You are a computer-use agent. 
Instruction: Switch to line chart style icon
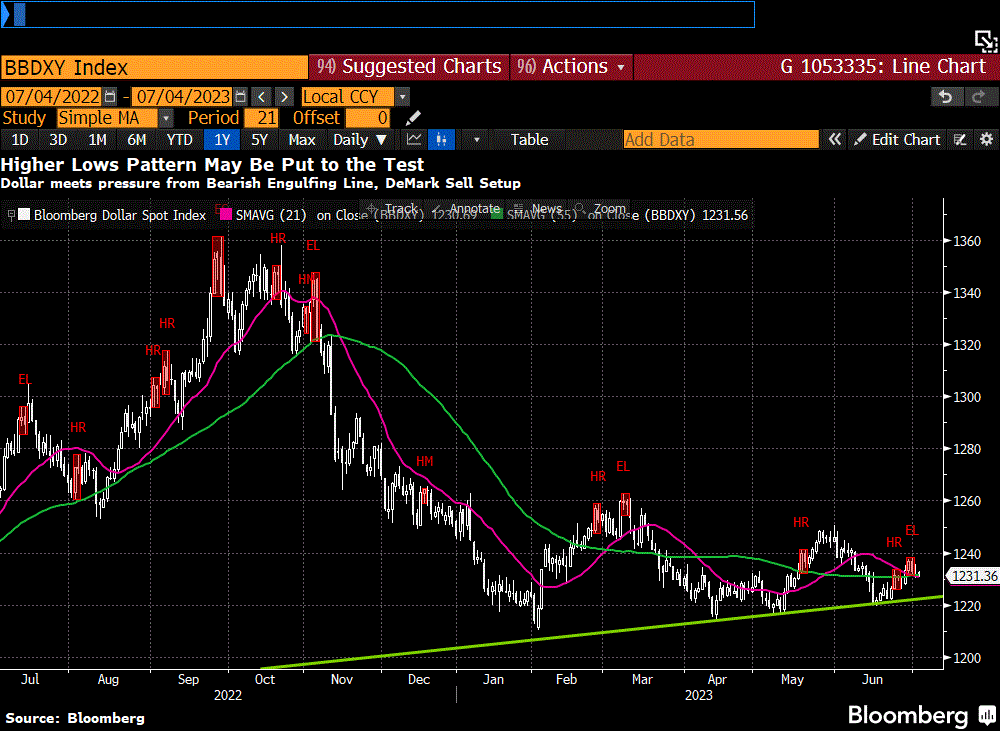pos(415,140)
